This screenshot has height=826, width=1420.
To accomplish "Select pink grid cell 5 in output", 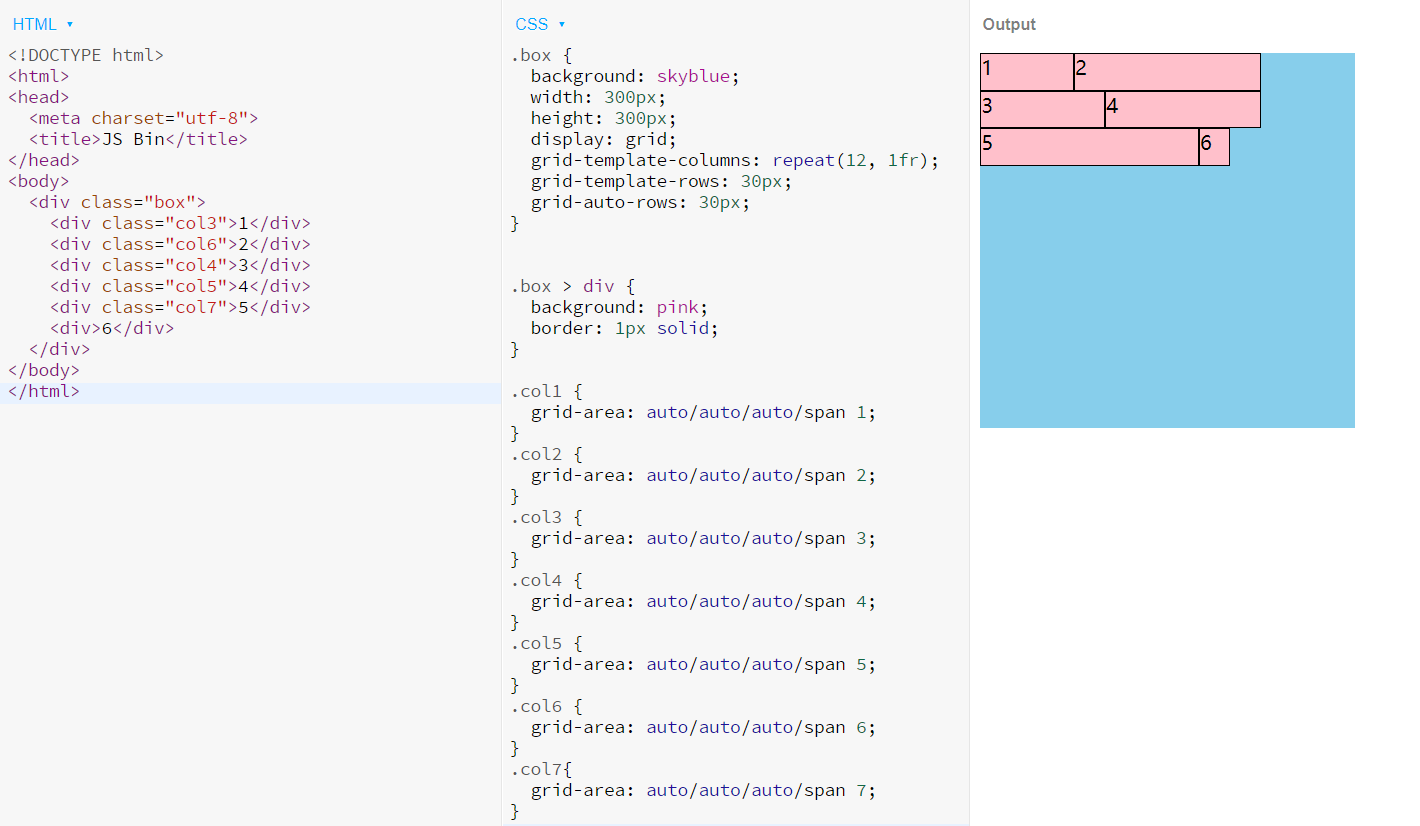I will (1090, 147).
